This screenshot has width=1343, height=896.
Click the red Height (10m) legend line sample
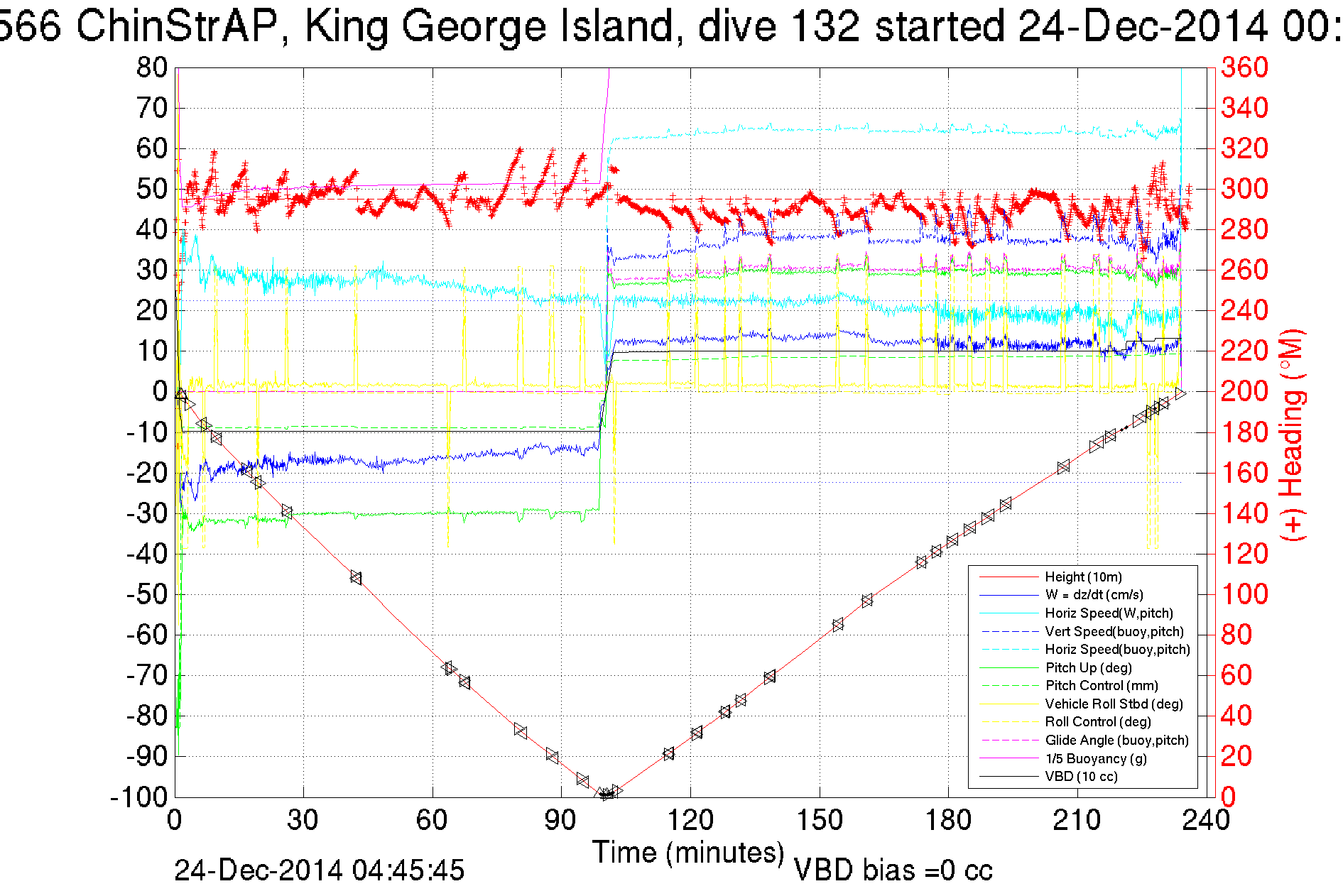pos(1008,577)
